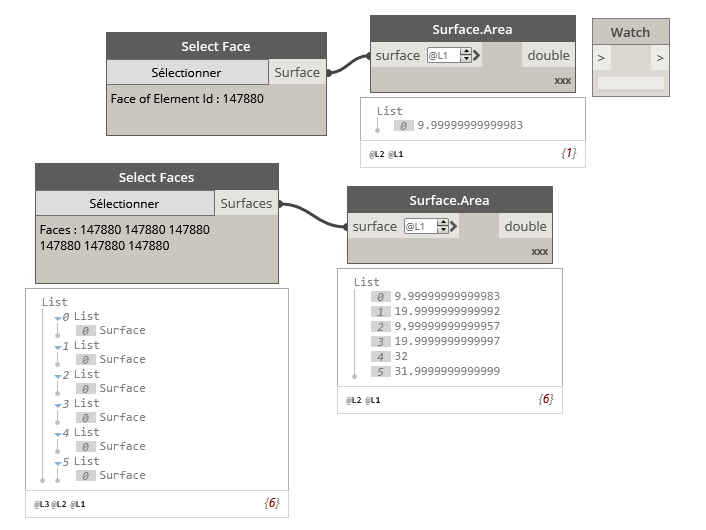Select the Watch node title bar
Screen dimensions: 706x530
630,32
